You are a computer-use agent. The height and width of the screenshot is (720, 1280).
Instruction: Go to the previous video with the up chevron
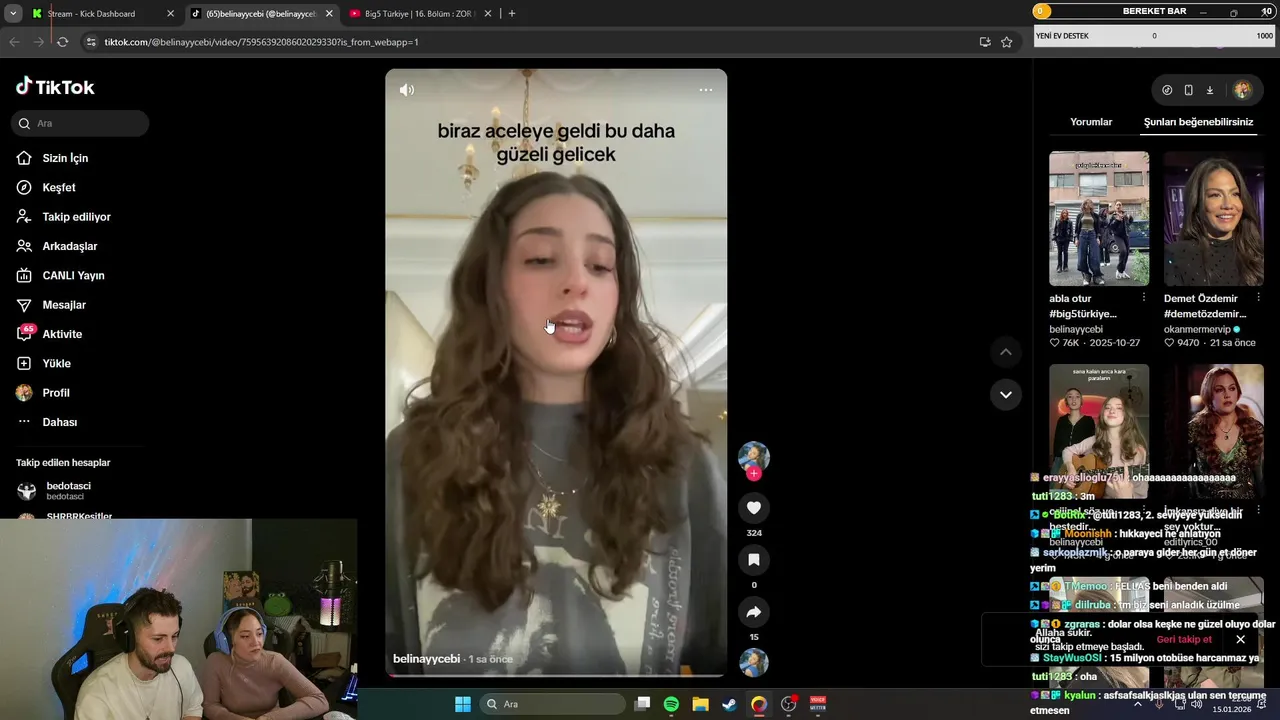click(1006, 352)
